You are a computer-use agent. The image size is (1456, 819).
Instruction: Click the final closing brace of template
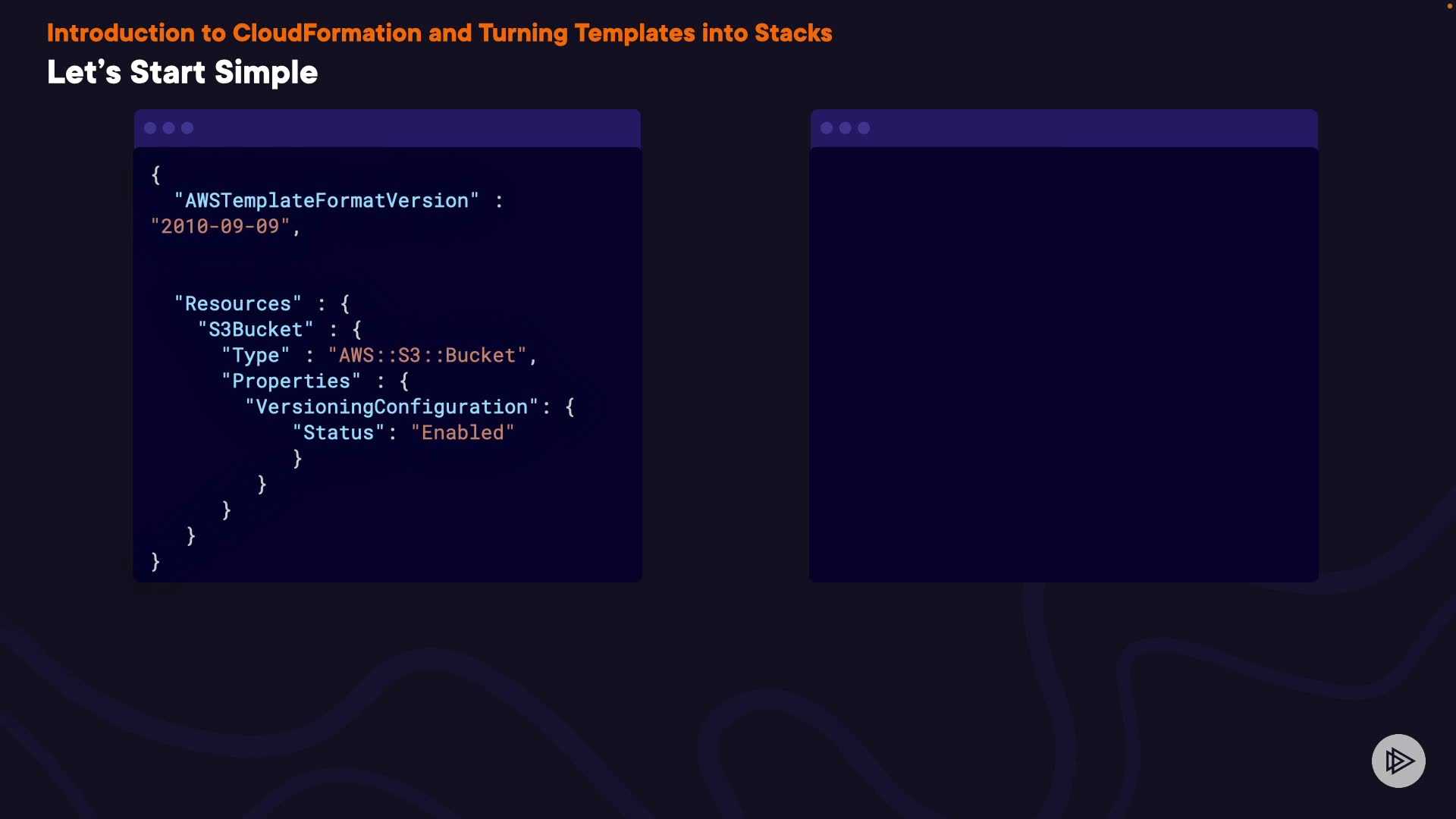(x=155, y=562)
